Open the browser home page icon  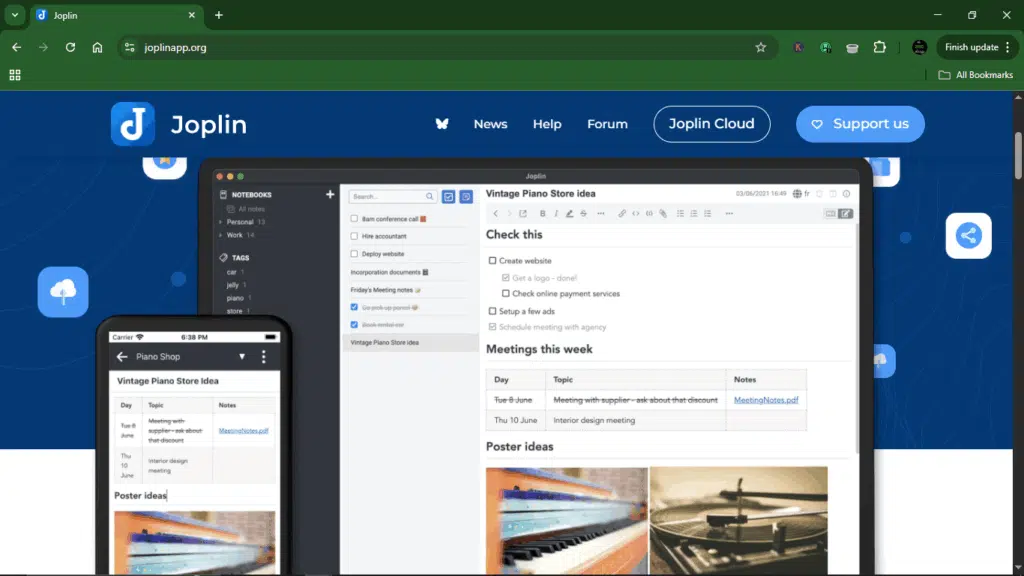(97, 47)
